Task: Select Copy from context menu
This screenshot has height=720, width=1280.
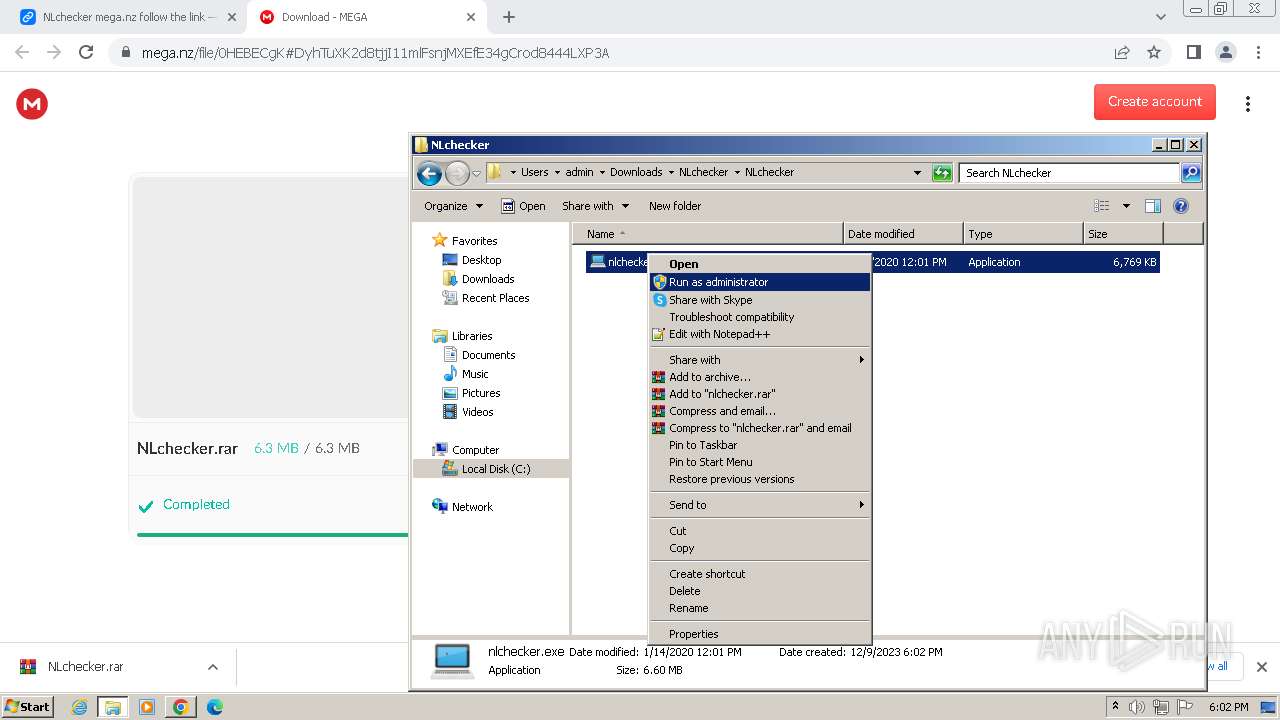Action: tap(759, 548)
